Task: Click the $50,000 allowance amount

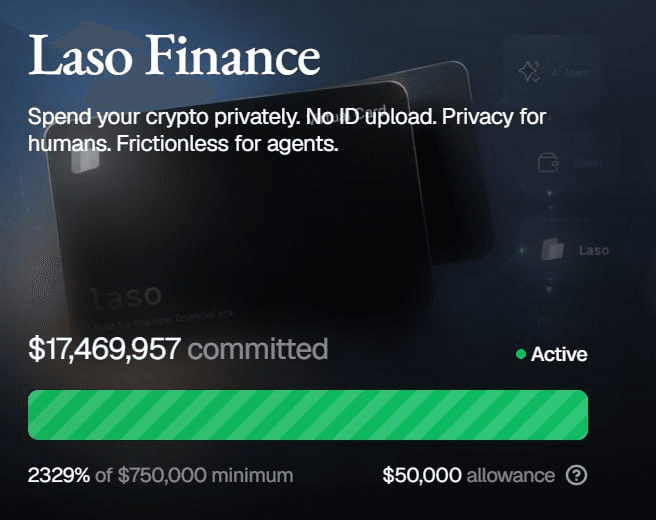Action: [x=422, y=475]
